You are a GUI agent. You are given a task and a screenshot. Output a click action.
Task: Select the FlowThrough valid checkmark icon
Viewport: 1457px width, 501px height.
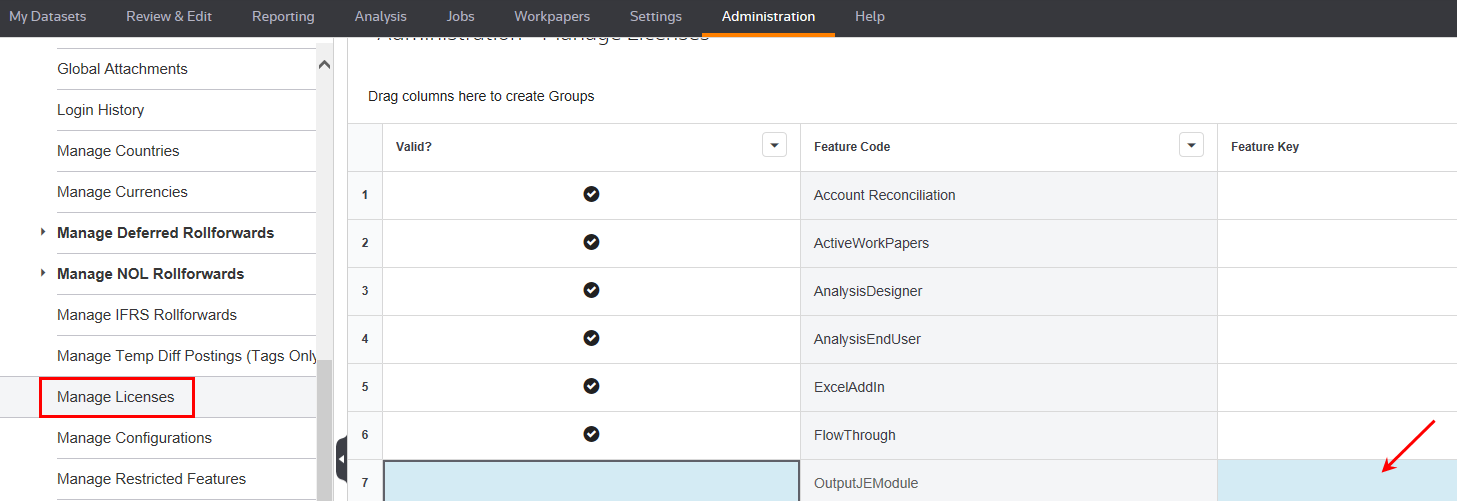tap(591, 435)
